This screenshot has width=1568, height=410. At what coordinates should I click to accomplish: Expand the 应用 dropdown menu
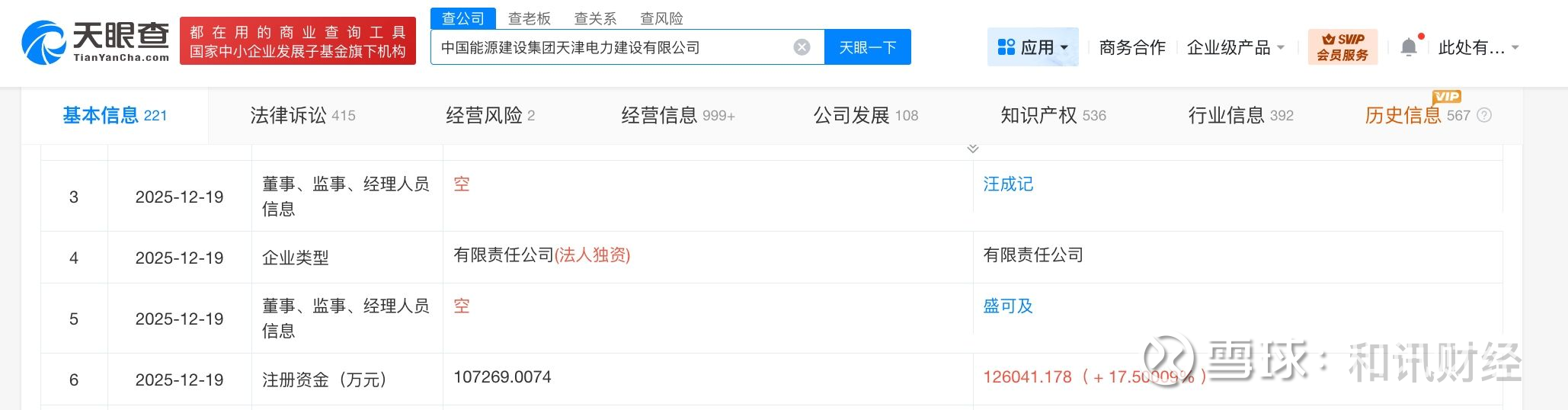pos(1064,47)
